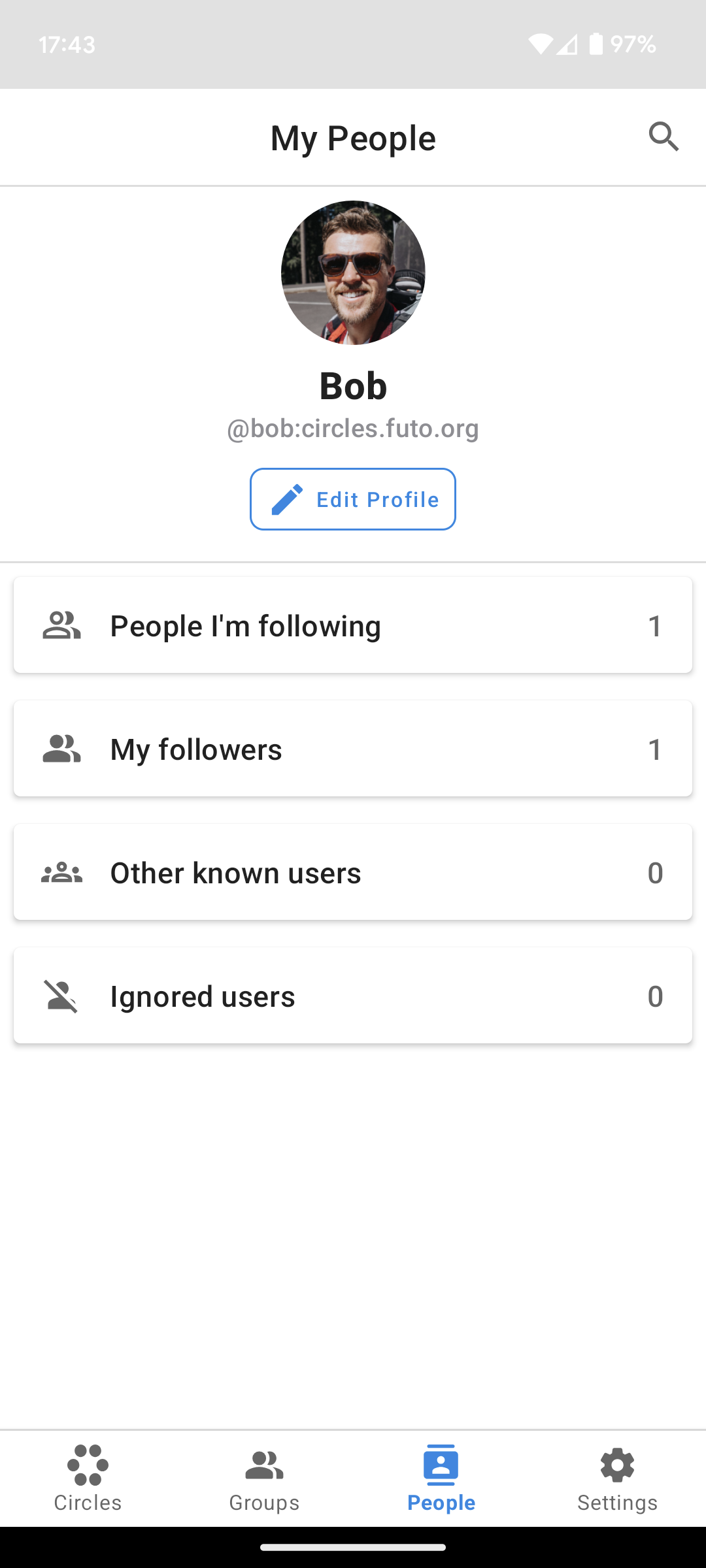Open the My followers list

(x=353, y=749)
